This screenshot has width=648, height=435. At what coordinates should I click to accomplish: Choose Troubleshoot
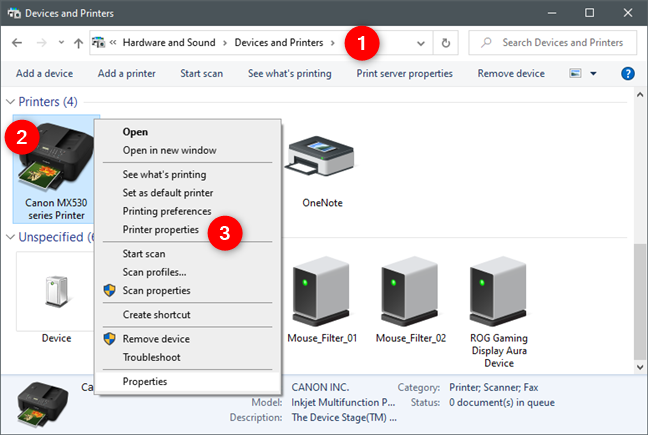tap(188, 357)
